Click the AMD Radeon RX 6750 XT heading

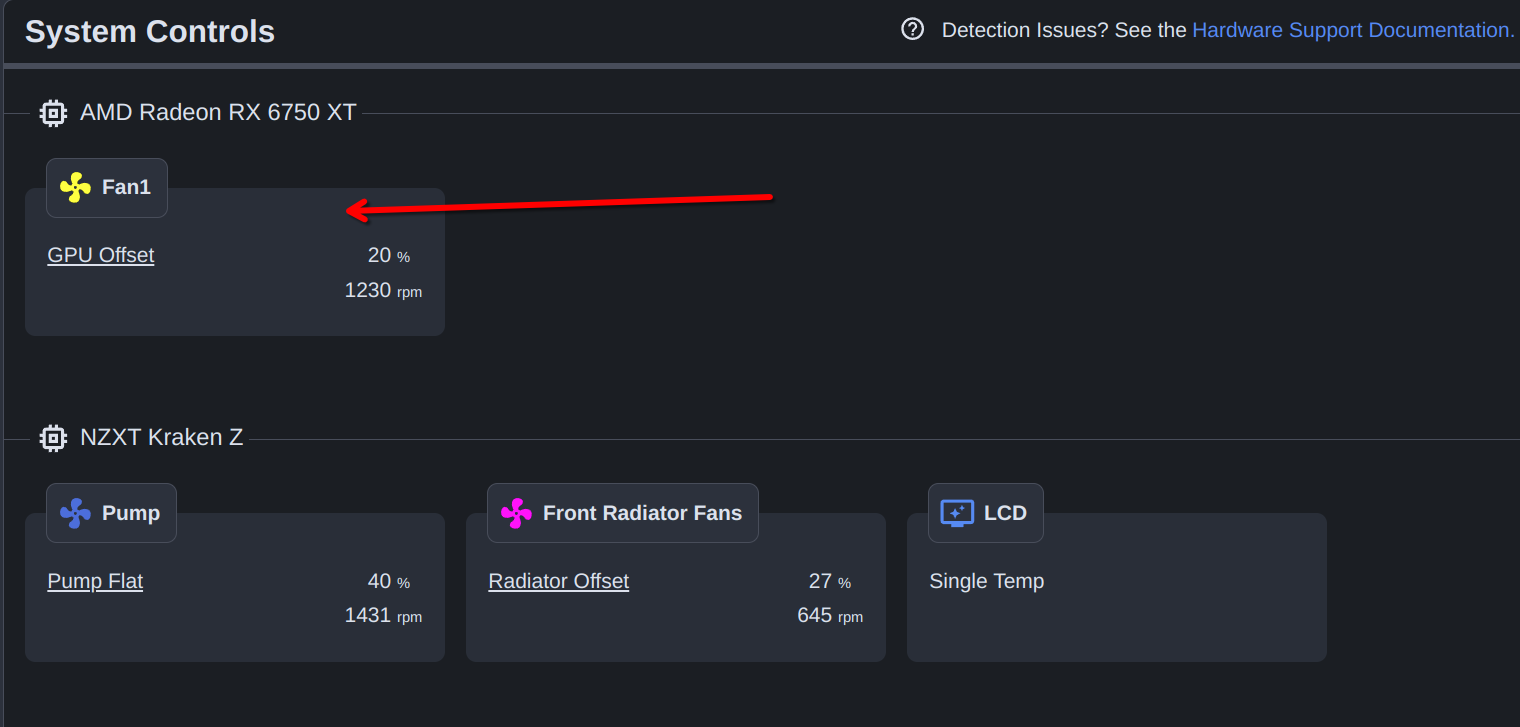[x=218, y=112]
